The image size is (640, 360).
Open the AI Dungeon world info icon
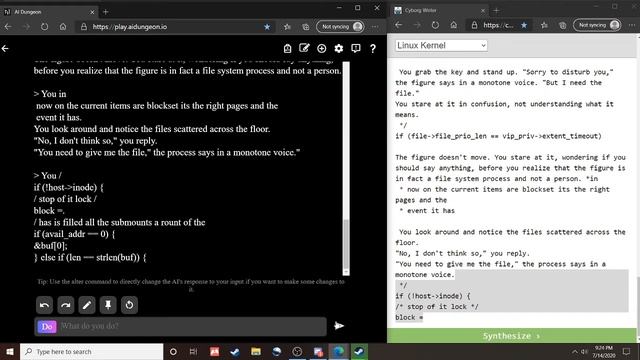tap(287, 49)
